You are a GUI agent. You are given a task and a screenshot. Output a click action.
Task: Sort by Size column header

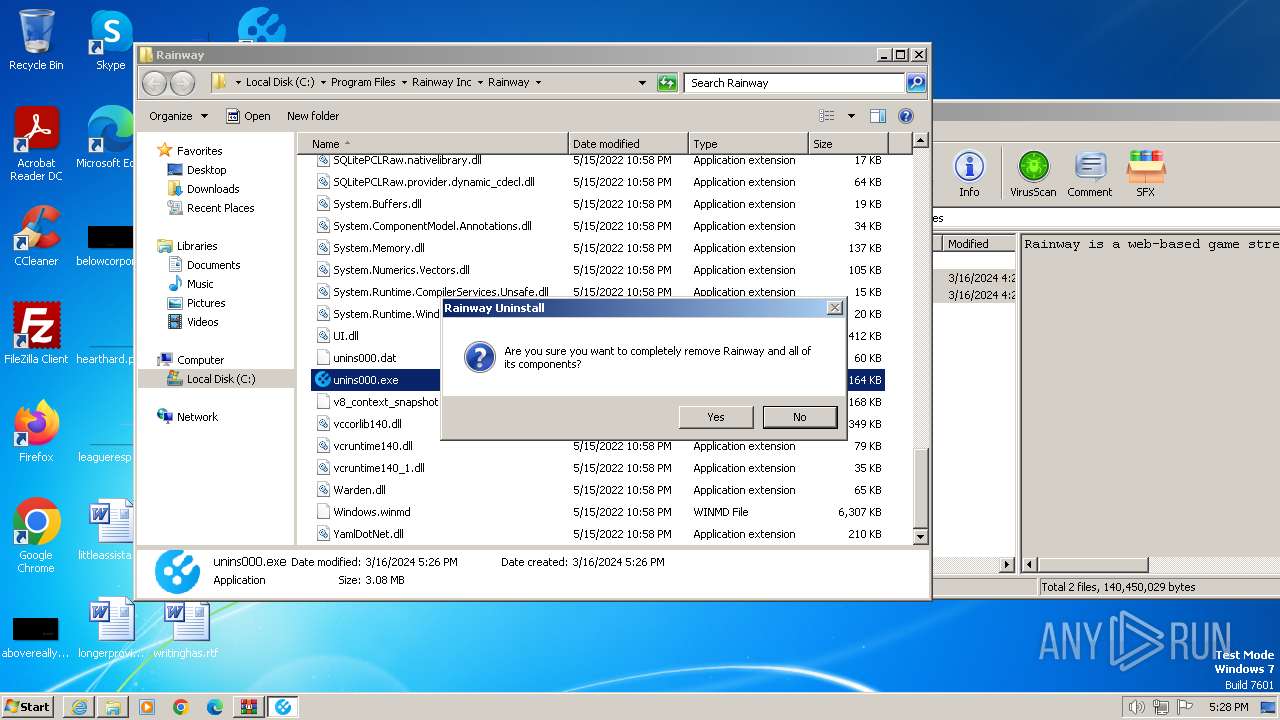click(x=848, y=144)
